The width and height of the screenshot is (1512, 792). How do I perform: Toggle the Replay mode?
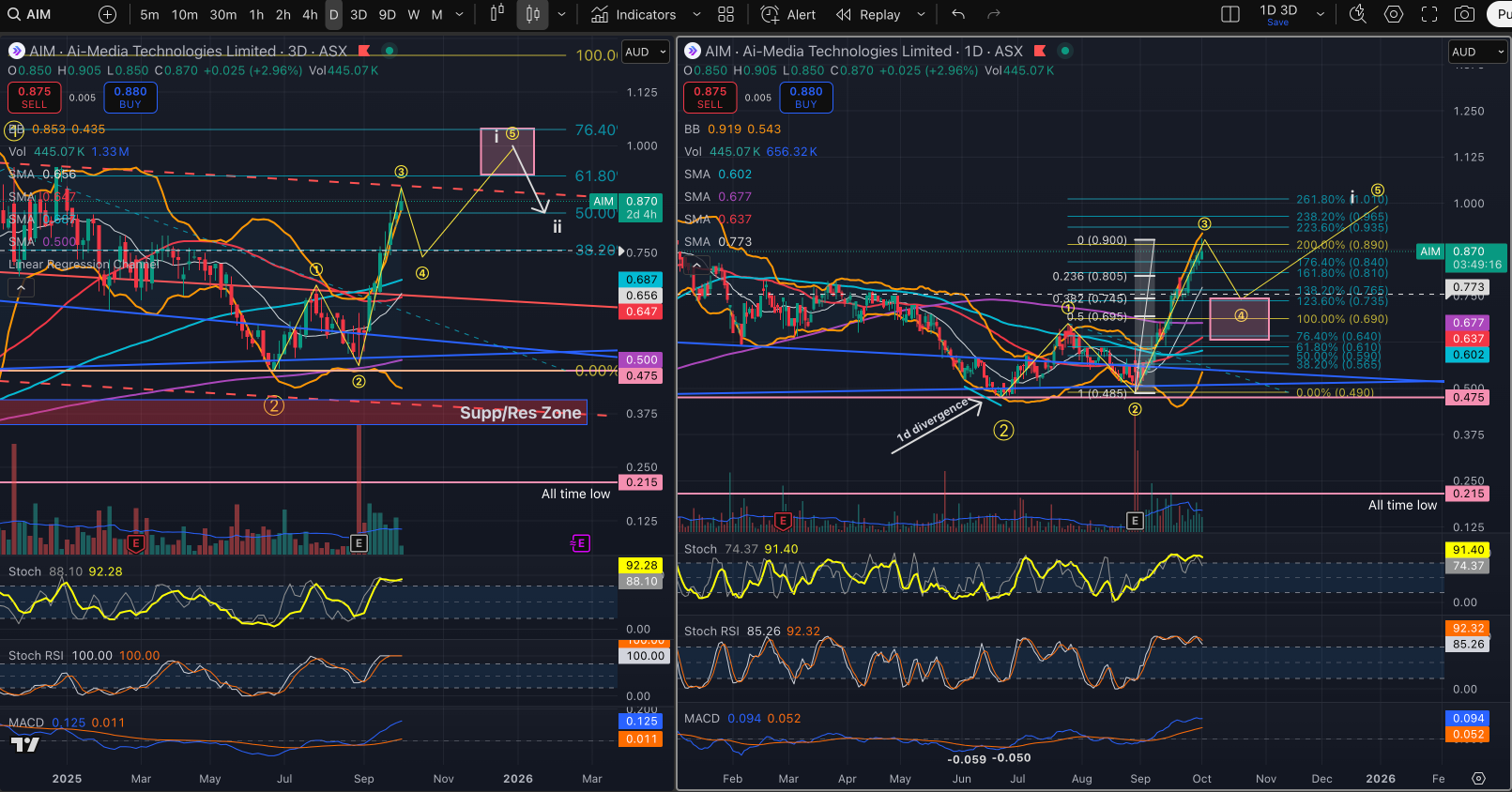[868, 15]
